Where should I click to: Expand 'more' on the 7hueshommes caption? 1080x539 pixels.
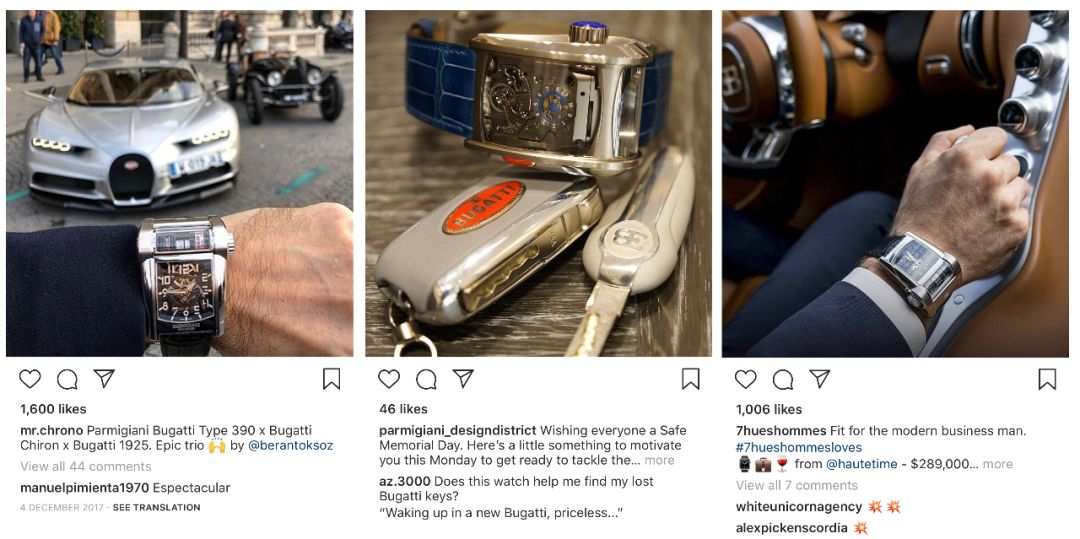(x=997, y=464)
